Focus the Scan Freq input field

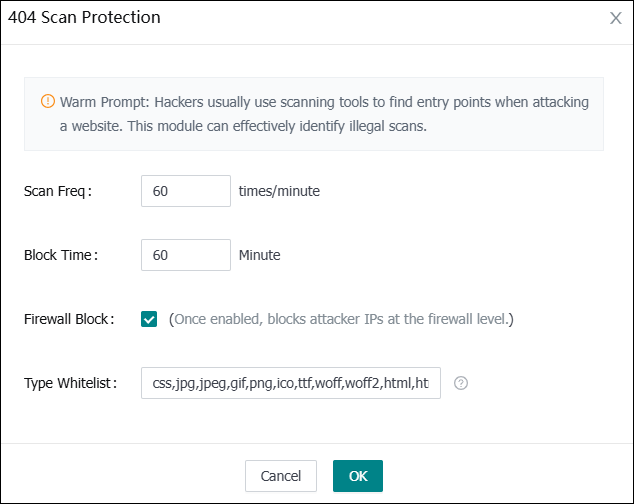click(x=186, y=191)
